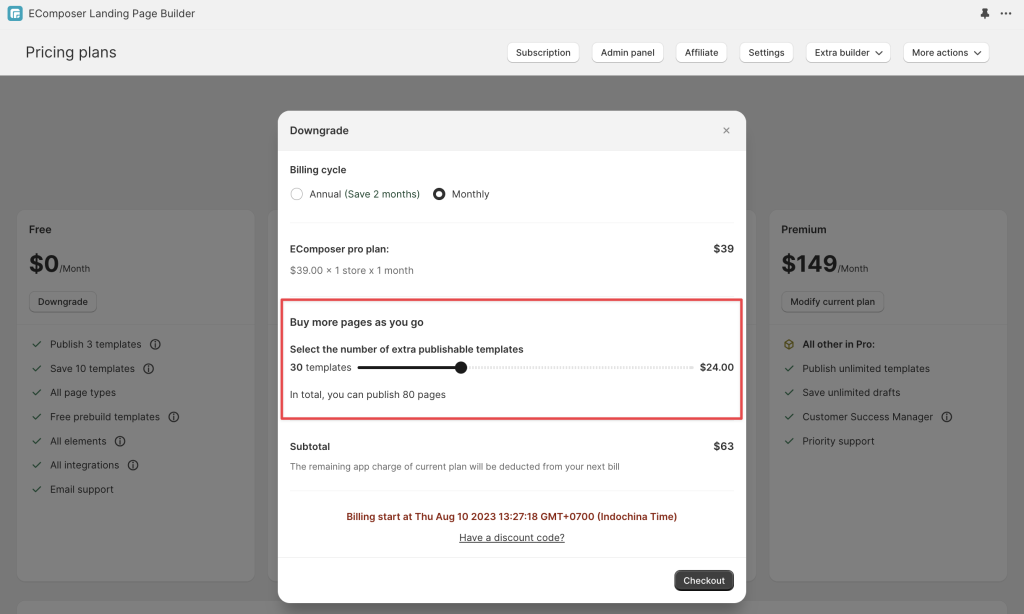Click the EComposer app logo icon
Screen dimensions: 1024x614
pyautogui.click(x=14, y=13)
